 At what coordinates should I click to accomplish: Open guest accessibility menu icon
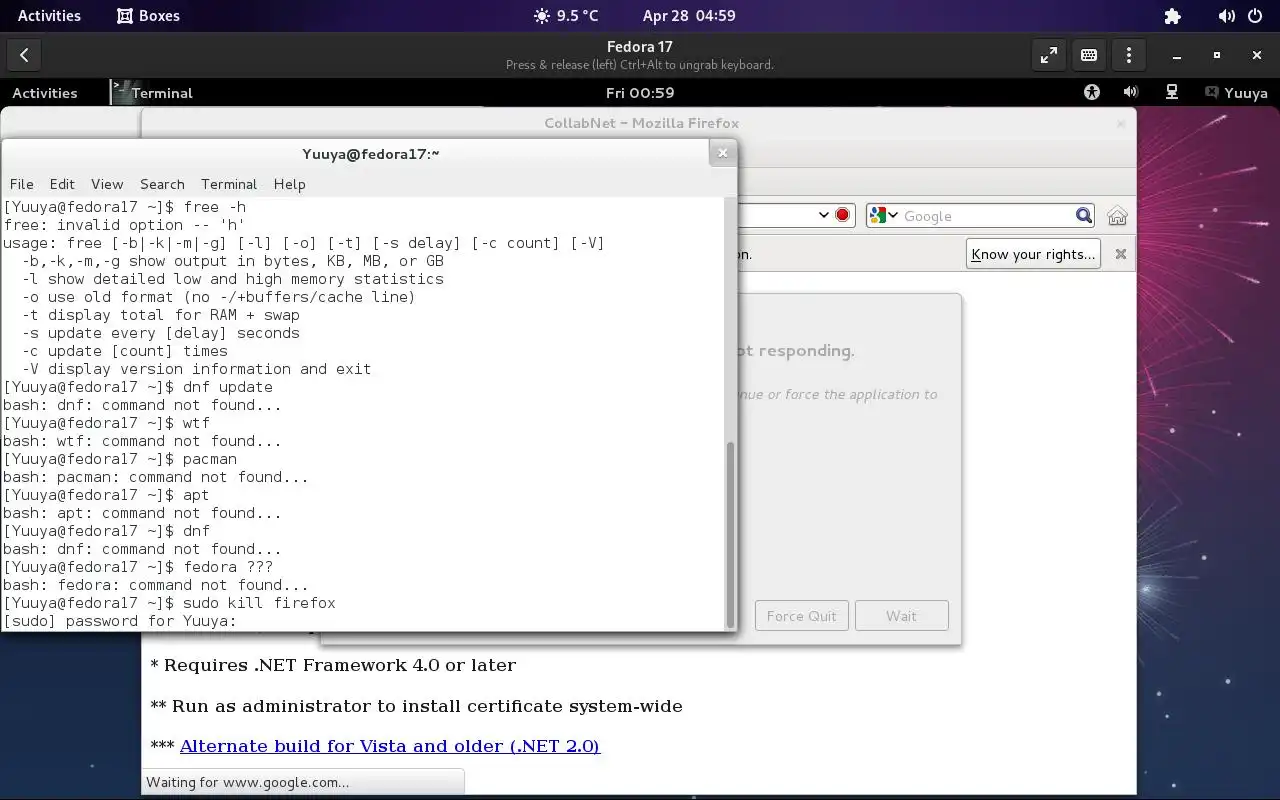pyautogui.click(x=1091, y=92)
